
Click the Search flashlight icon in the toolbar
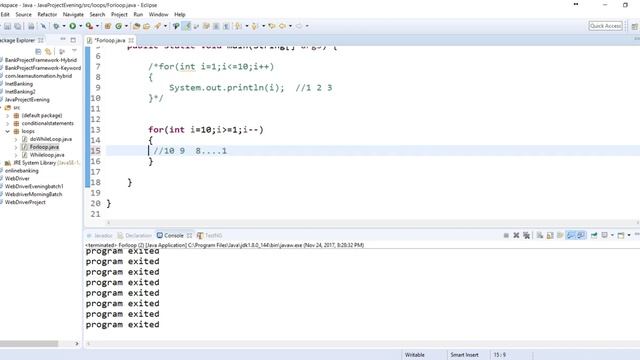coord(158,26)
